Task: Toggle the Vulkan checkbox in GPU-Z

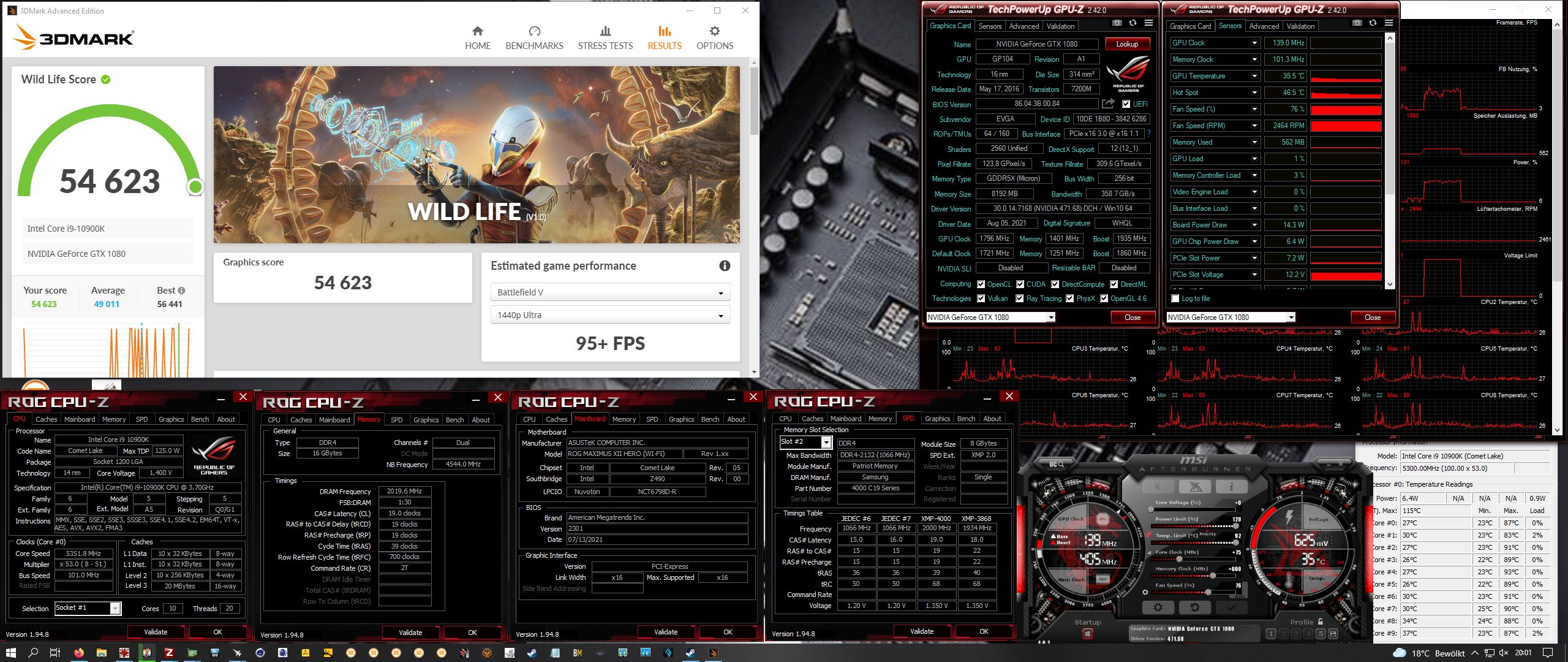Action: tap(981, 299)
